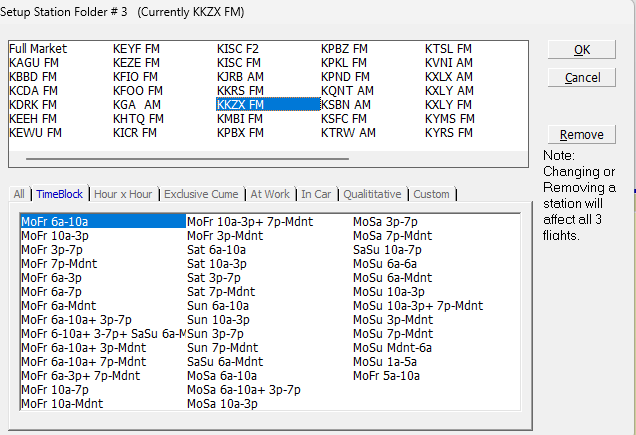The width and height of the screenshot is (636, 435).
Task: Pick the MoSu 1a-5a time block
Action: [385, 362]
